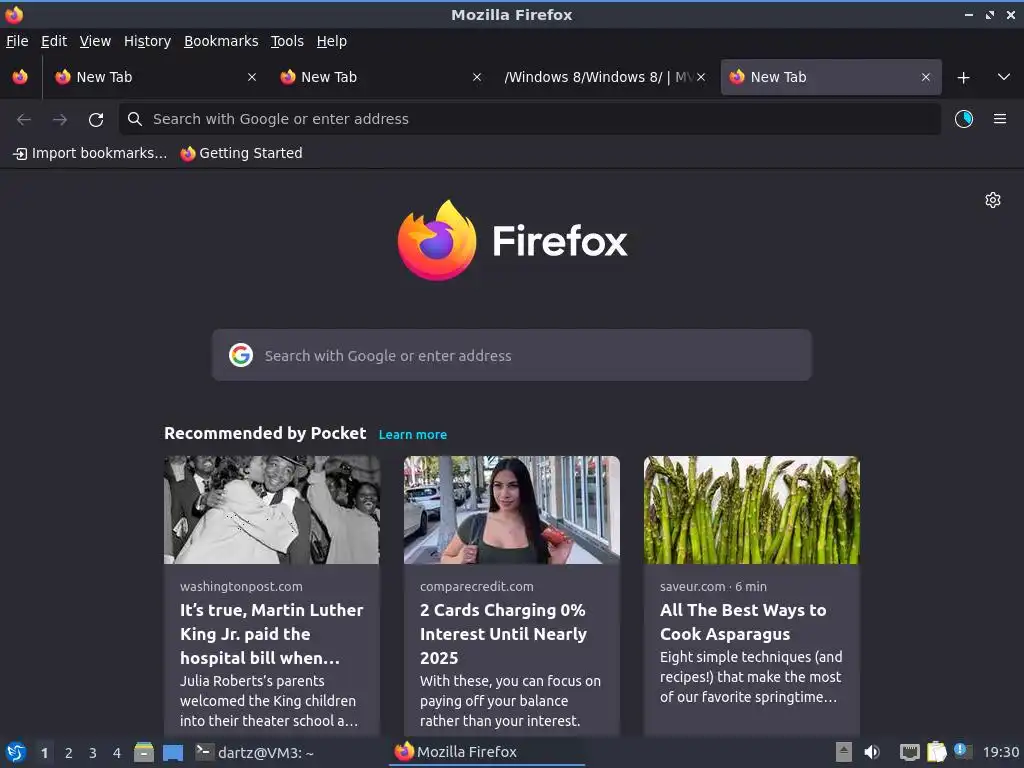The height and width of the screenshot is (768, 1024).
Task: Go forward with the forward arrow
Action: coord(60,120)
